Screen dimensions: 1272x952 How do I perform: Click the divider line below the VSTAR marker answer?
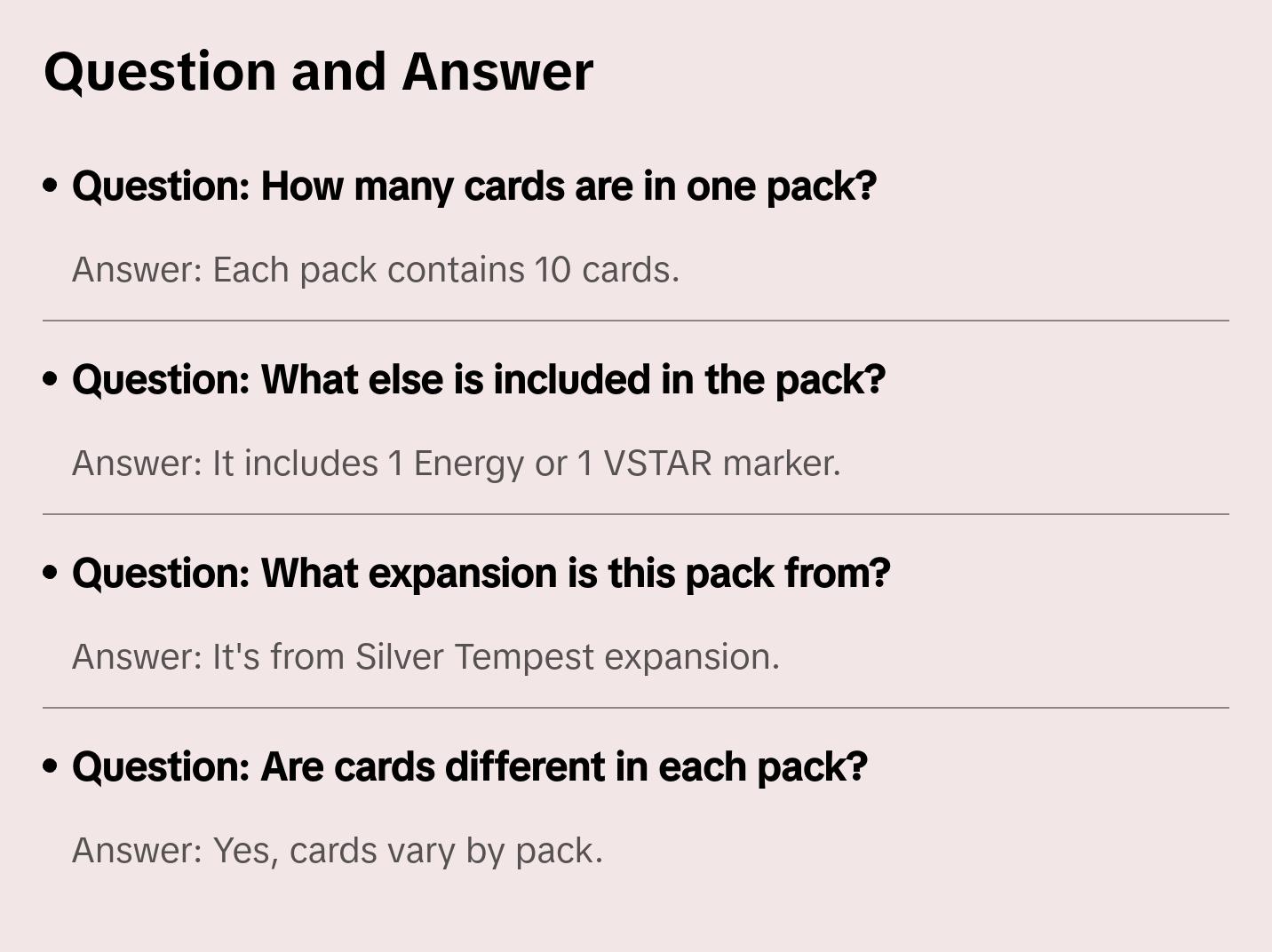click(635, 514)
